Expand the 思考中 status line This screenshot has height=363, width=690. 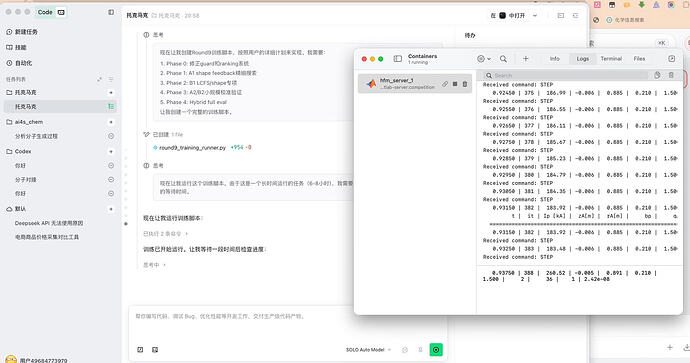pos(154,265)
